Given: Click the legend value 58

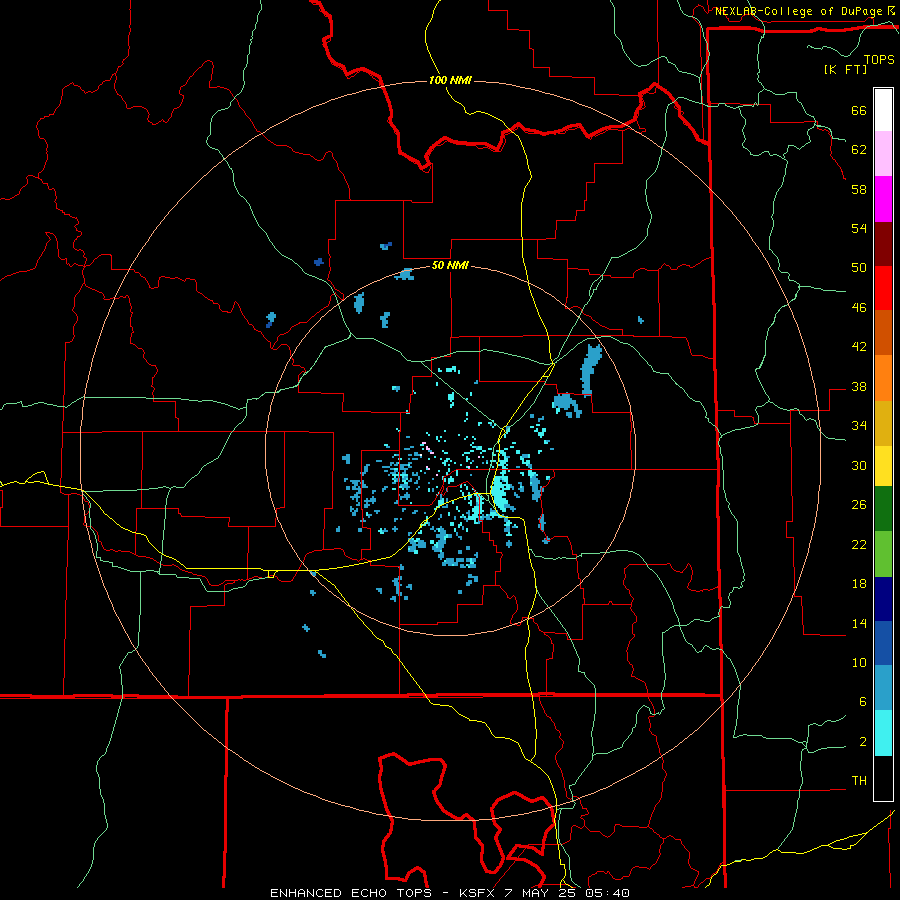Looking at the screenshot, I should pos(859,189).
